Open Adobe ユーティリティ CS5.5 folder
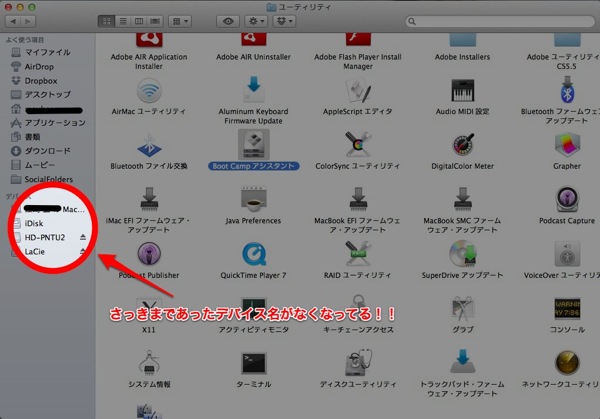 pos(567,40)
